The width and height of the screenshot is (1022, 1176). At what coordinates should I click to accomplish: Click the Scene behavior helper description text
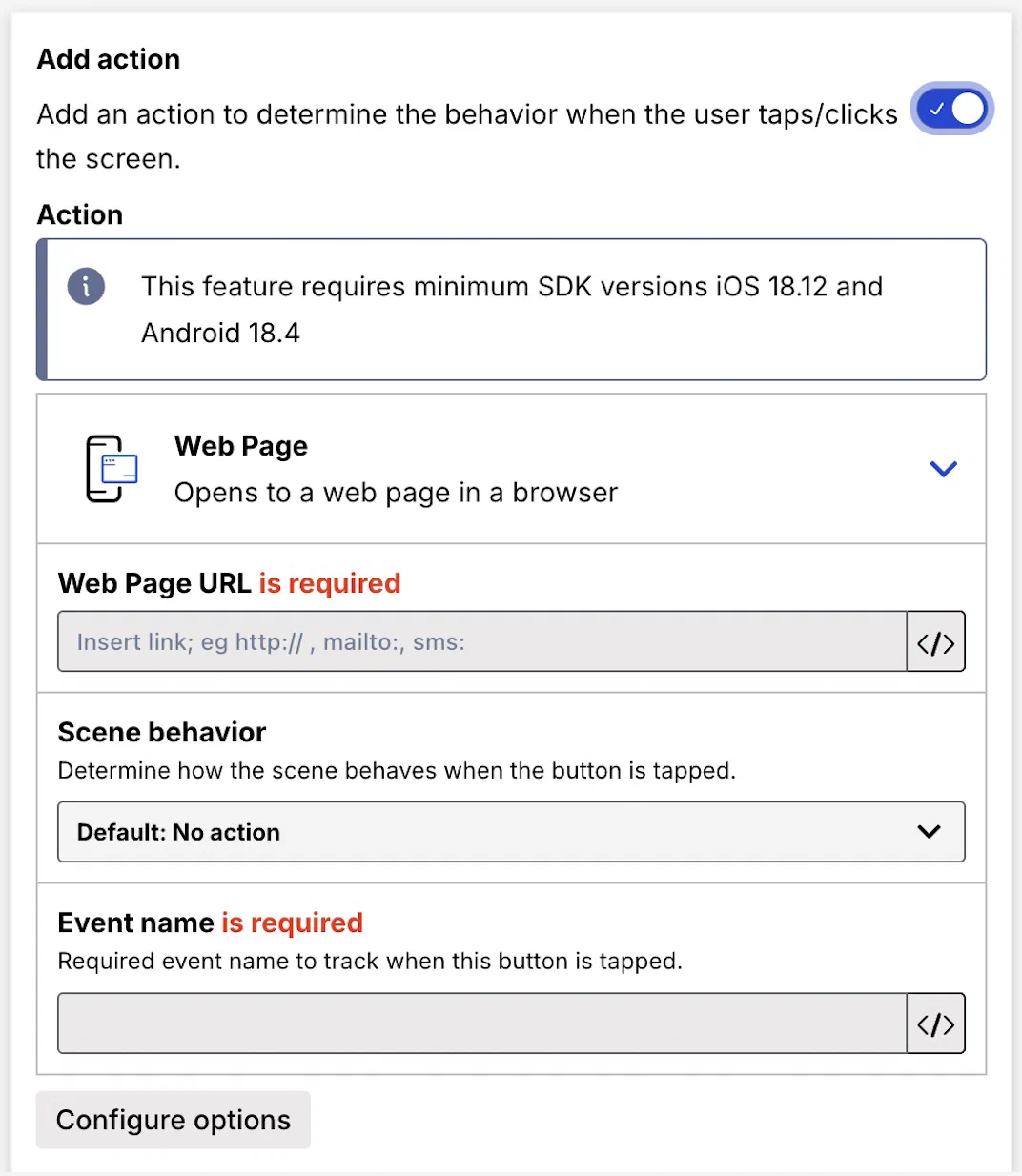[x=397, y=770]
